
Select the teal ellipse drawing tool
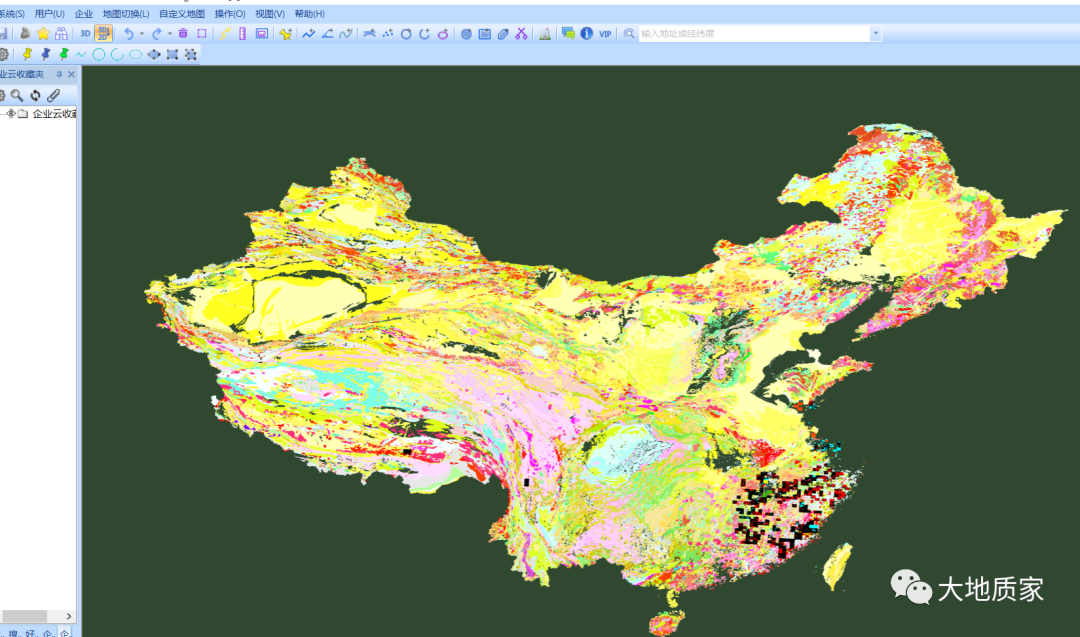click(x=136, y=54)
